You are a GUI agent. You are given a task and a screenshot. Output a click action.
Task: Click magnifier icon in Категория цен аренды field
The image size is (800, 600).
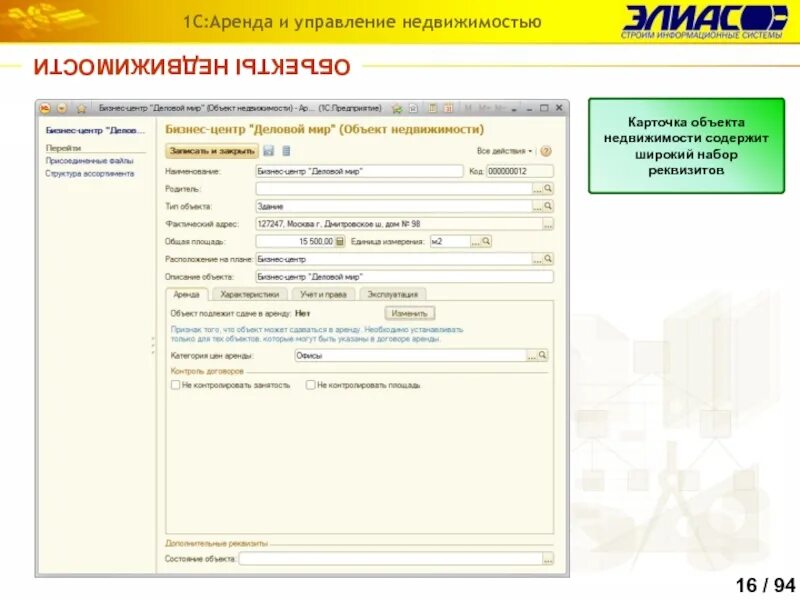[x=542, y=355]
